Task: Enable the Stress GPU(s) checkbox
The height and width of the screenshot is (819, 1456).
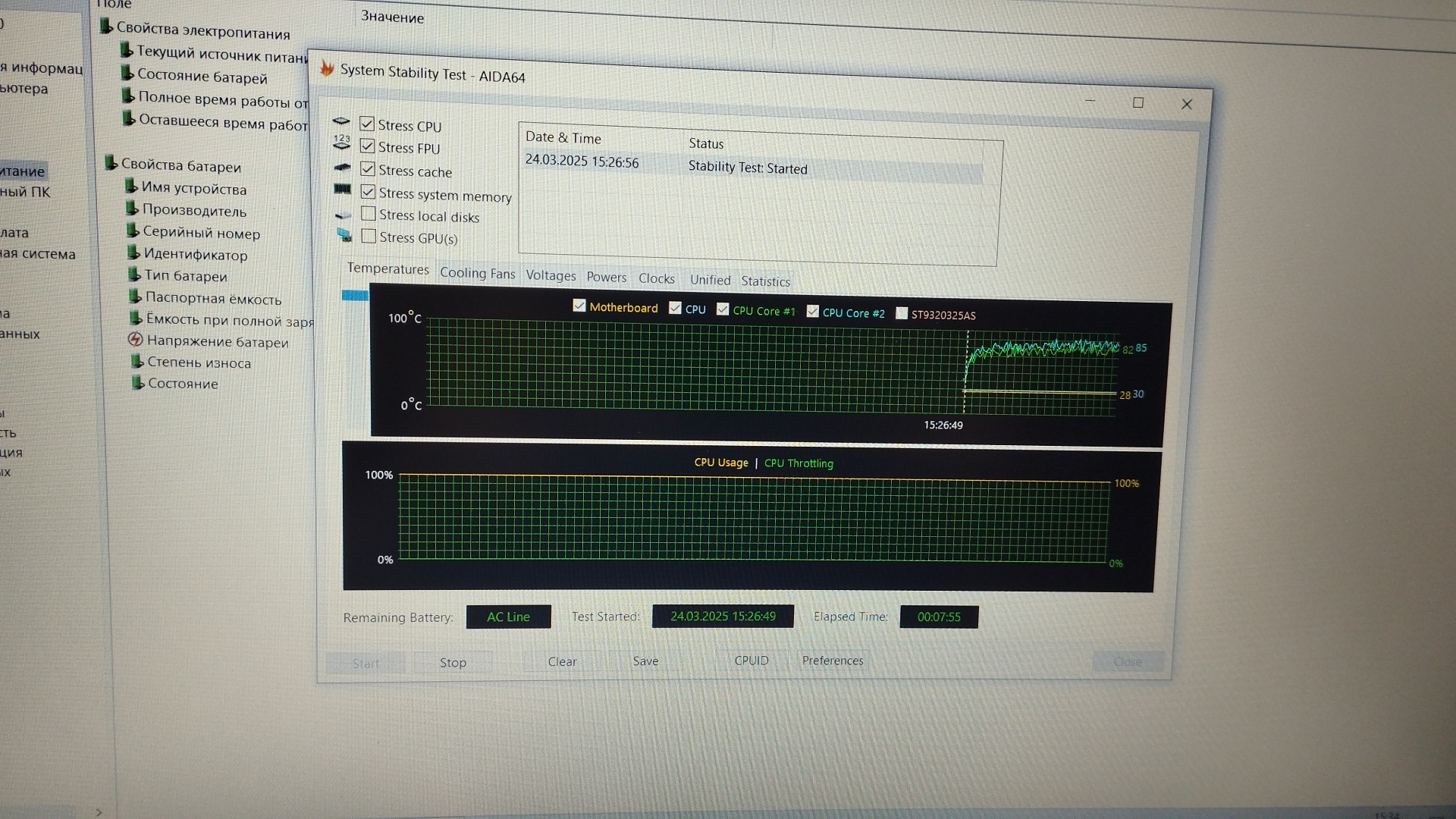Action: (x=369, y=236)
